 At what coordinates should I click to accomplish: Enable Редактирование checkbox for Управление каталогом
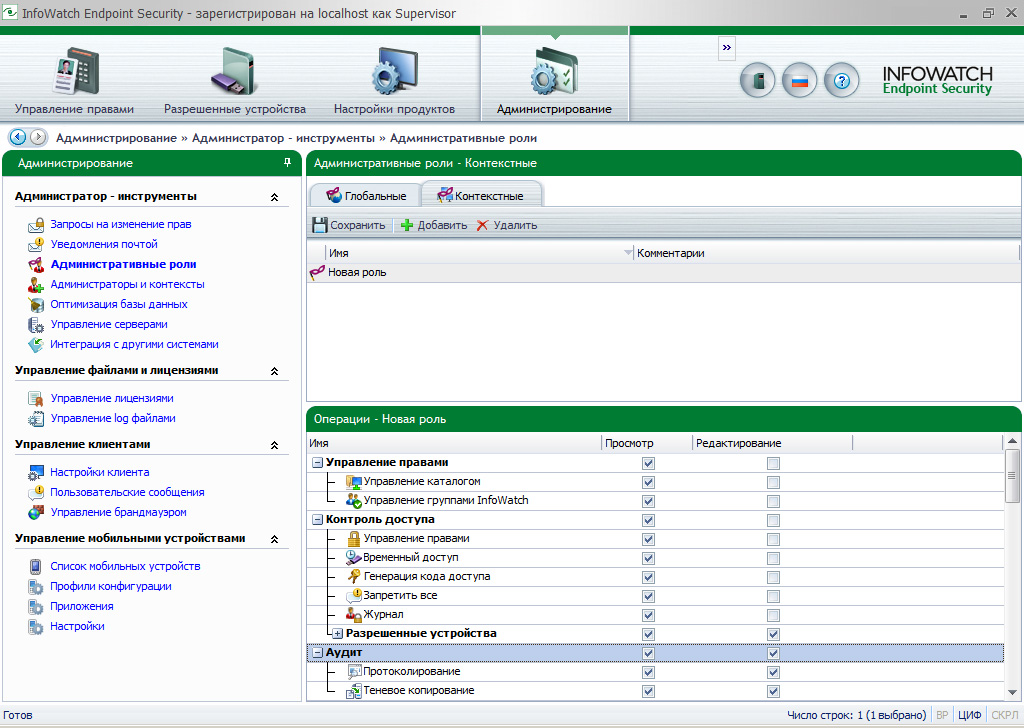click(x=773, y=482)
